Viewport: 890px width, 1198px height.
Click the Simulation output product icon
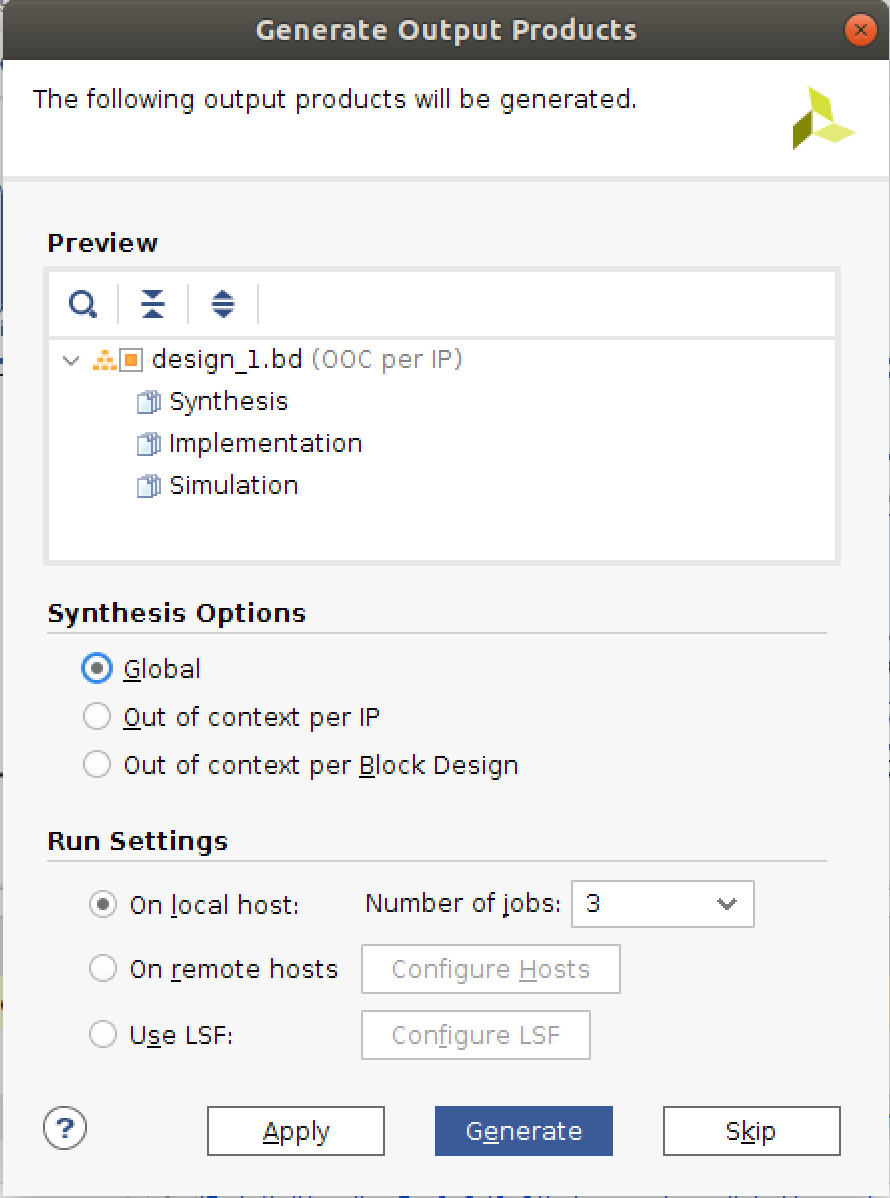148,487
